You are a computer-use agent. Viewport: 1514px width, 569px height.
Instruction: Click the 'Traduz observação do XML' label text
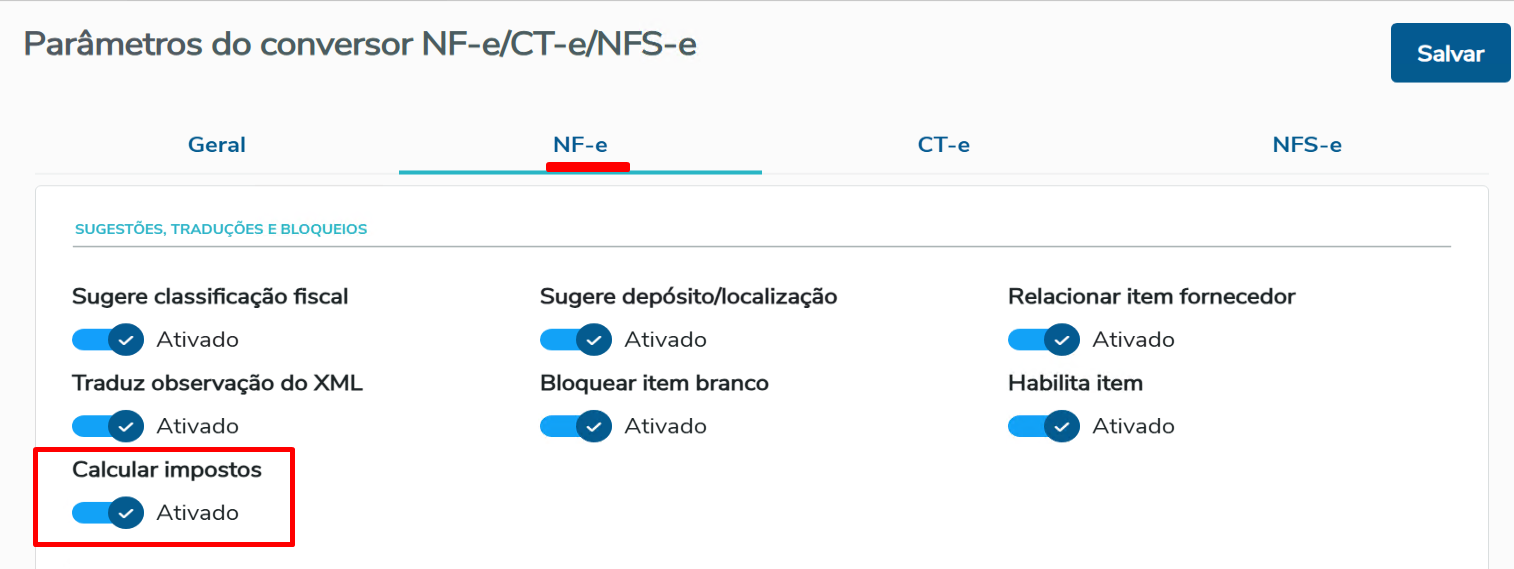(x=217, y=383)
